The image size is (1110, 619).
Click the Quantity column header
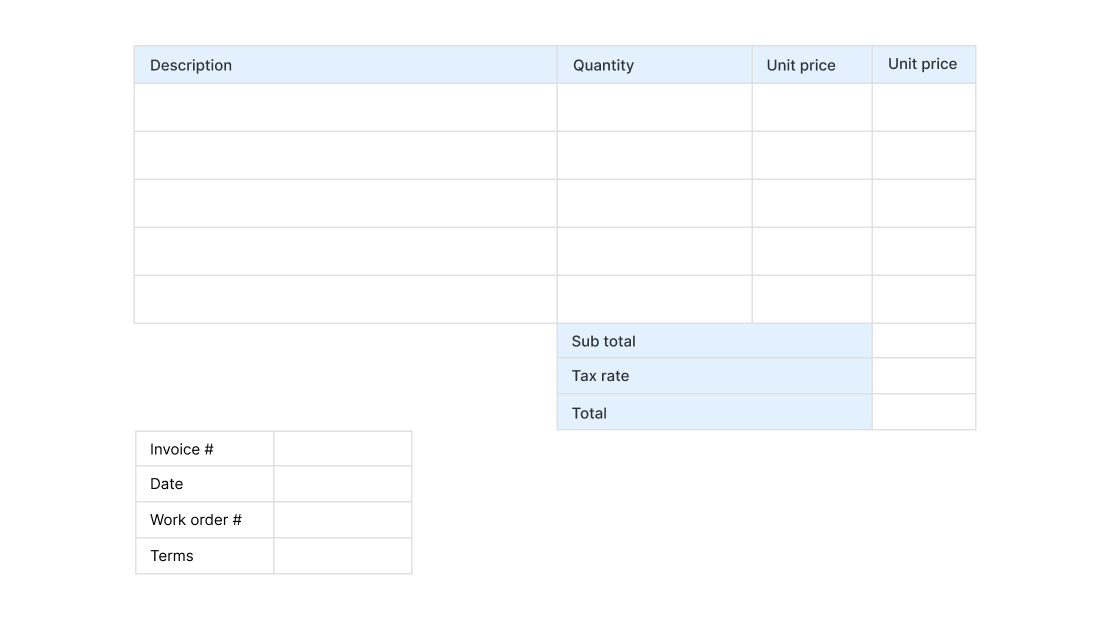[x=654, y=65]
